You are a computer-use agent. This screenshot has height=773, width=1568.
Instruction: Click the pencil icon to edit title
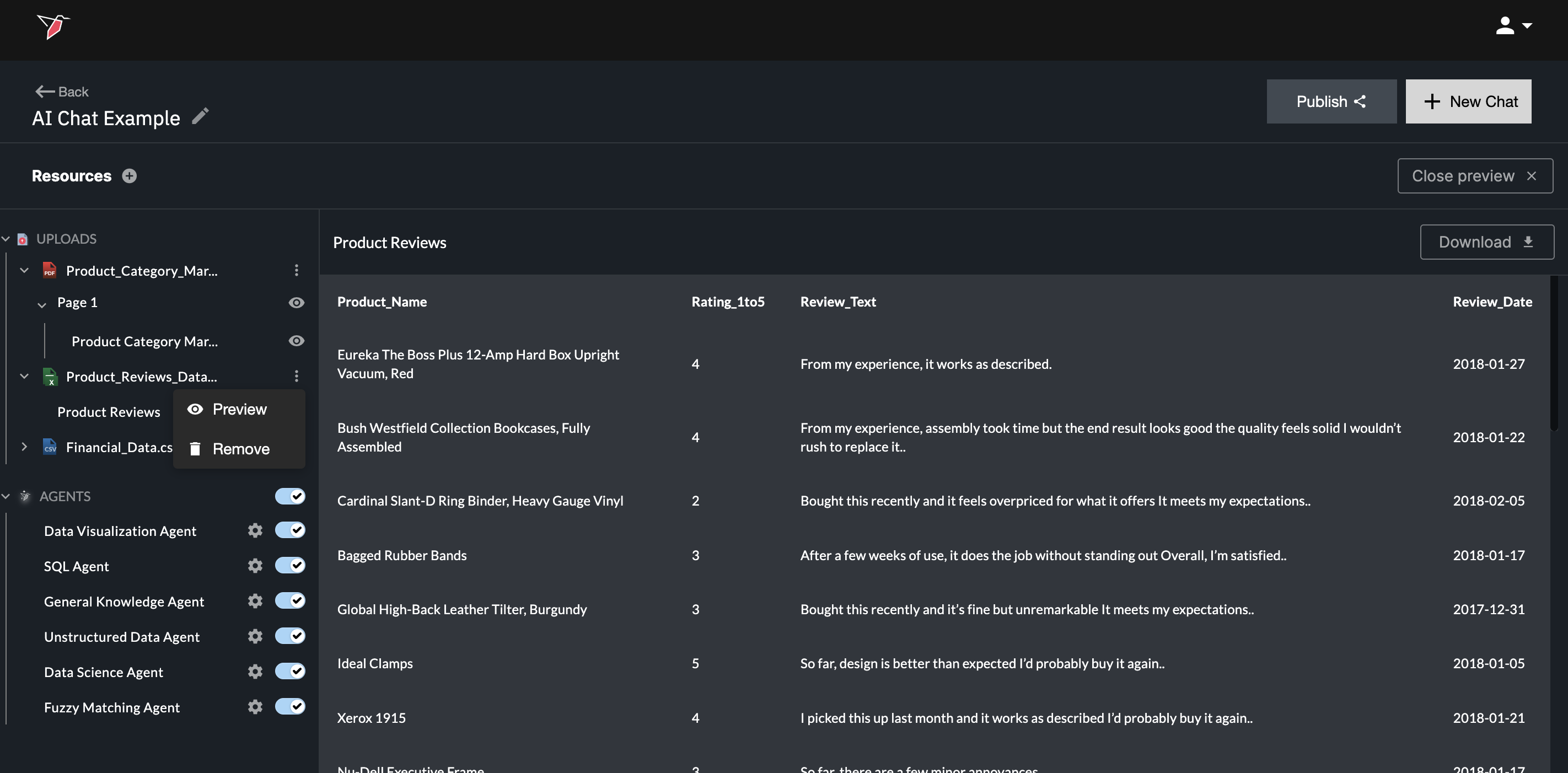click(x=200, y=116)
